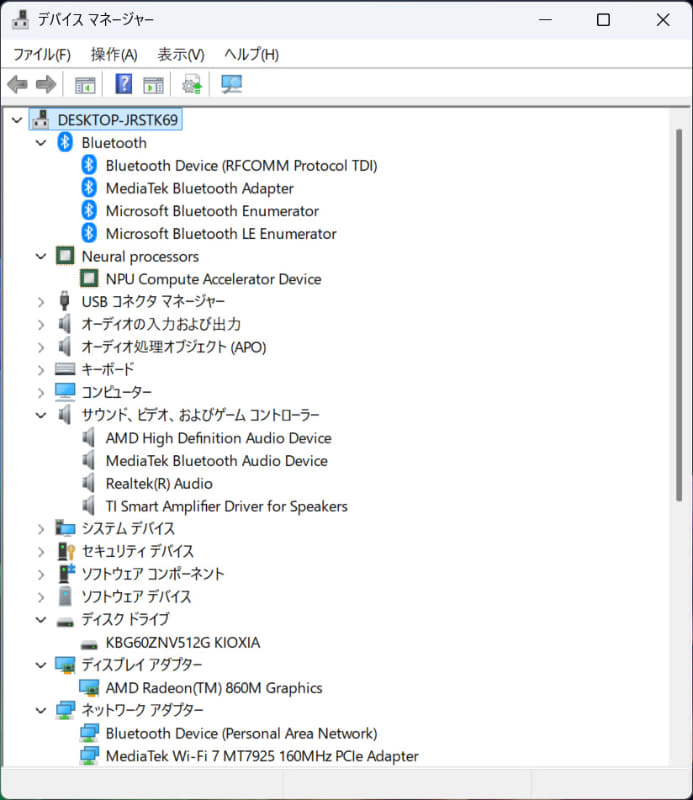Click the セキュリティ デバイス key icon
This screenshot has height=800, width=693.
66,551
